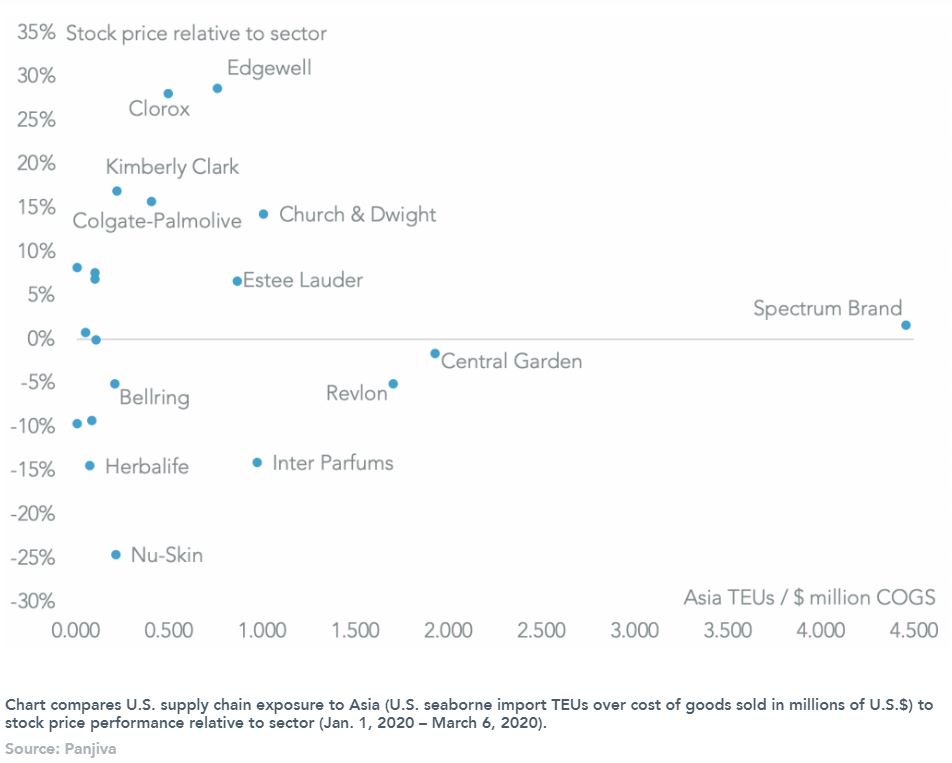The width and height of the screenshot is (952, 763).
Task: Click the Colgate-Palmolive label text
Action: tap(157, 221)
